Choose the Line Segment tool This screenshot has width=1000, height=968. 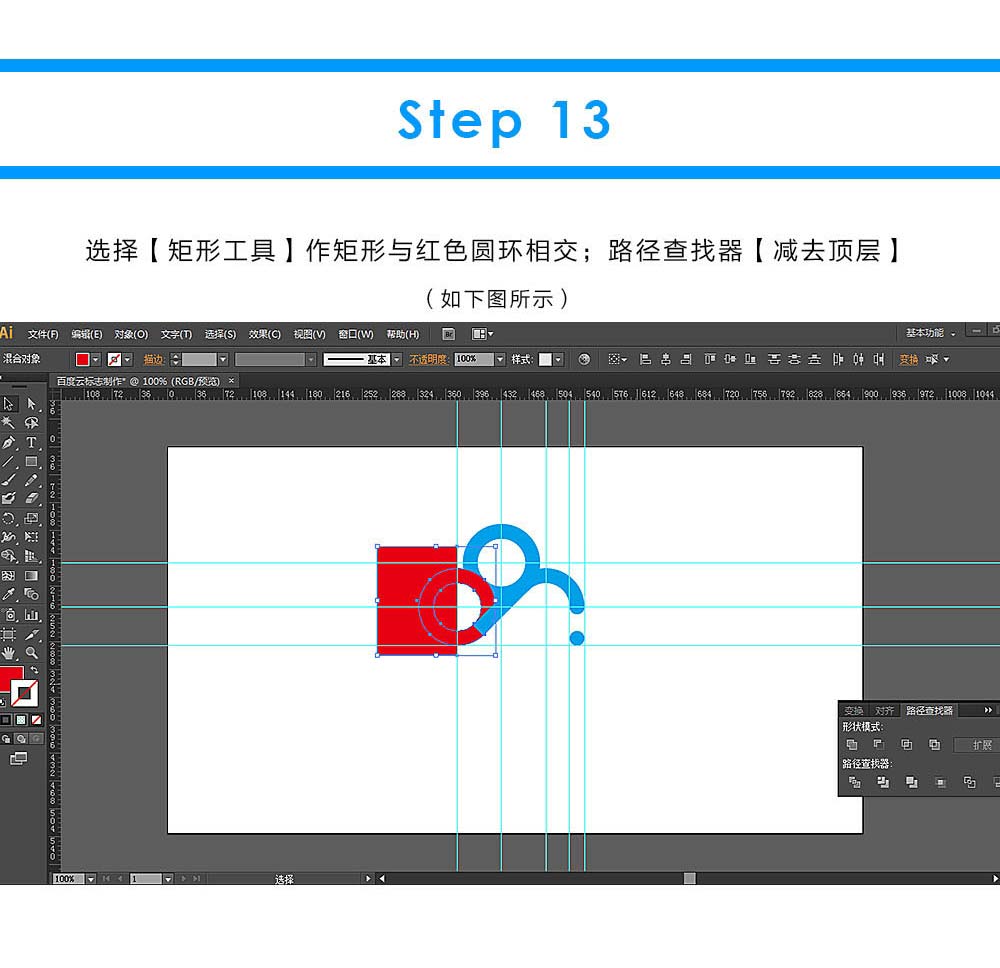tap(8, 462)
